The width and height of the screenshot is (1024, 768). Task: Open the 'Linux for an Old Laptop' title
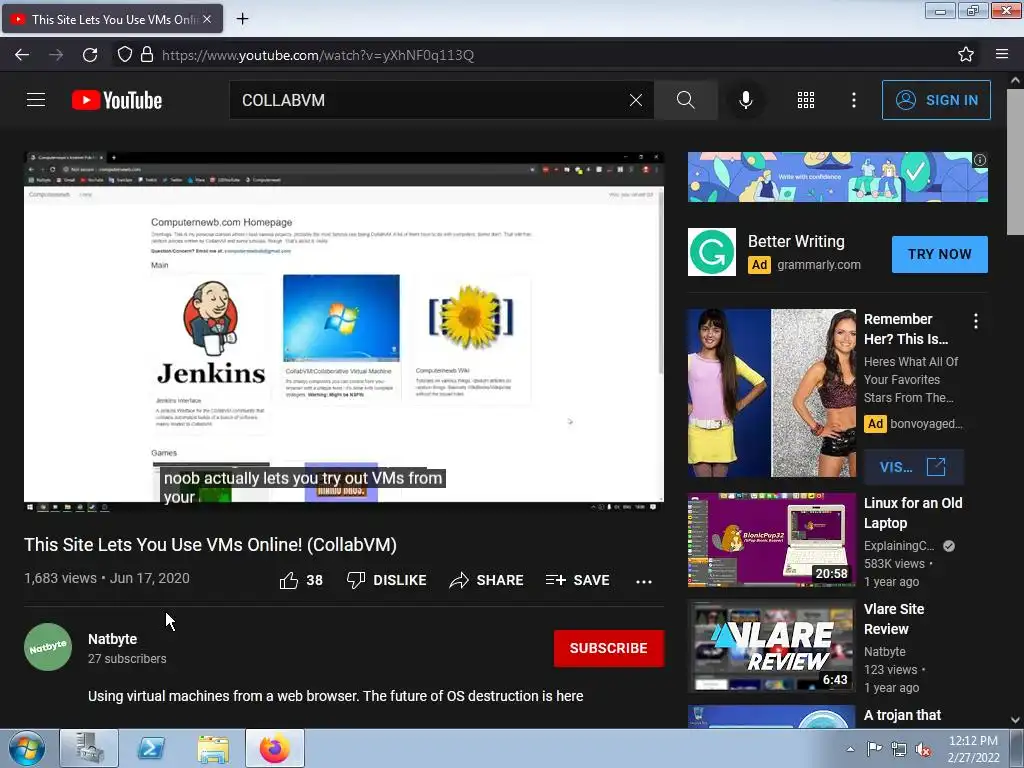tap(912, 513)
